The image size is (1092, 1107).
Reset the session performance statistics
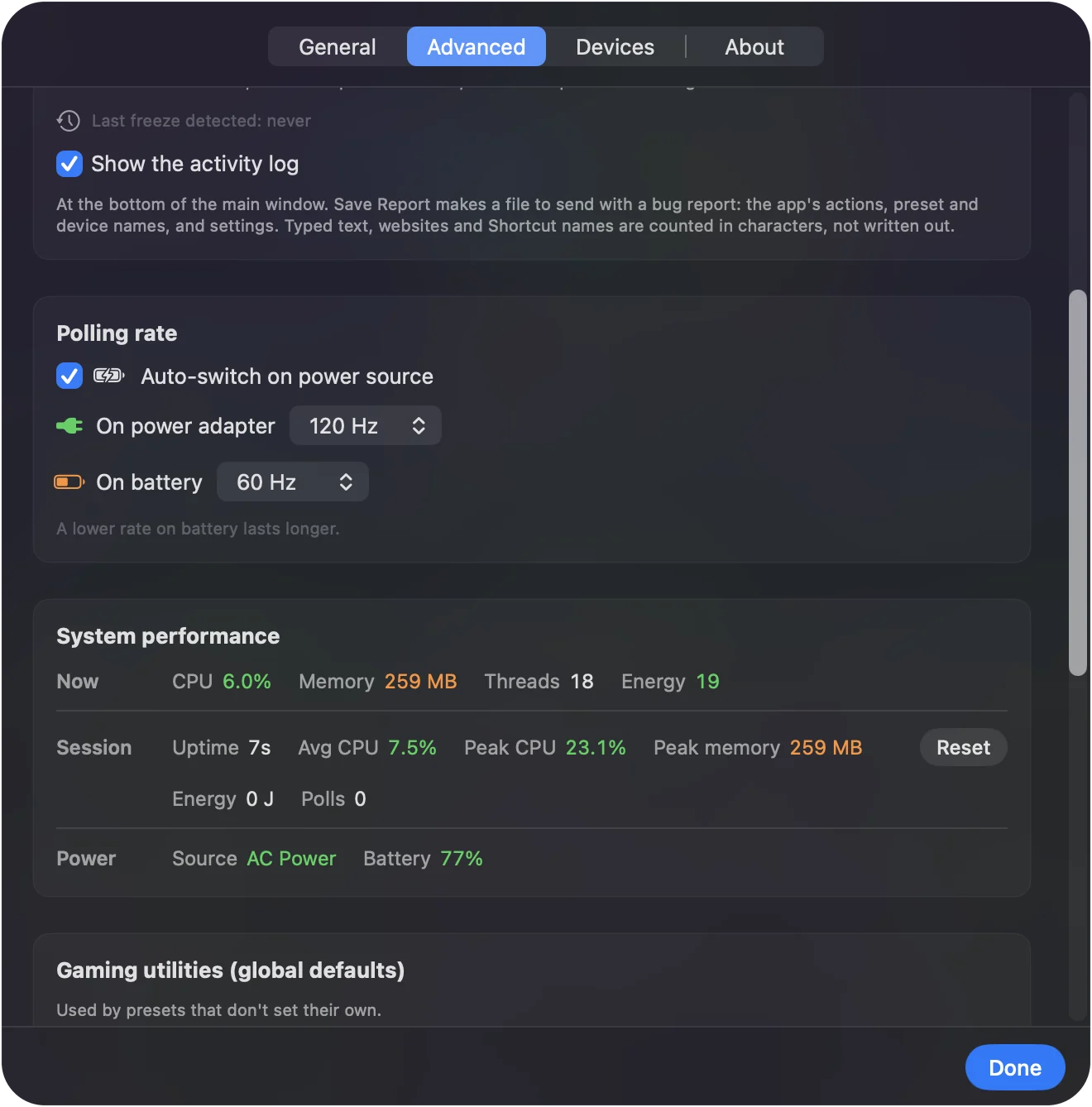click(964, 748)
